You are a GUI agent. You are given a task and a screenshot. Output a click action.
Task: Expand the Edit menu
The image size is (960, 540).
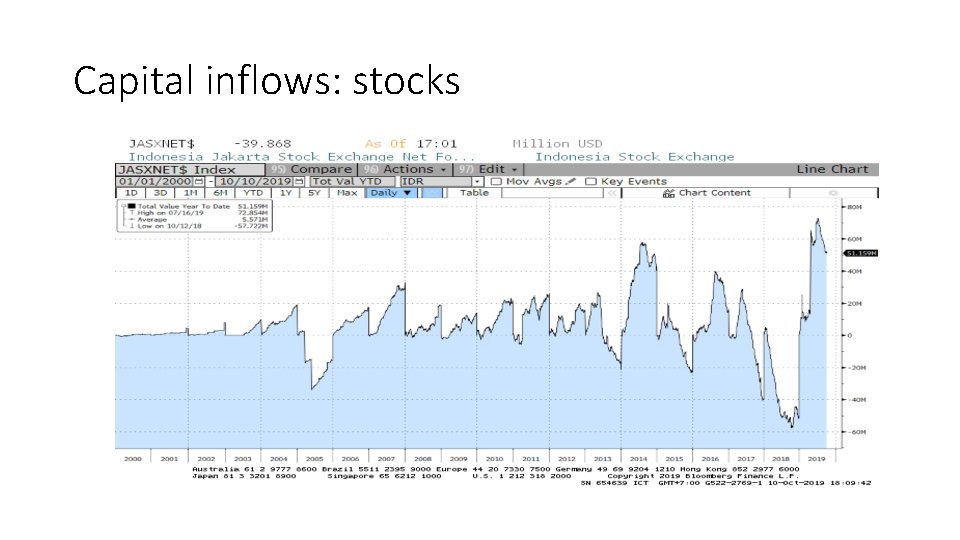489,170
